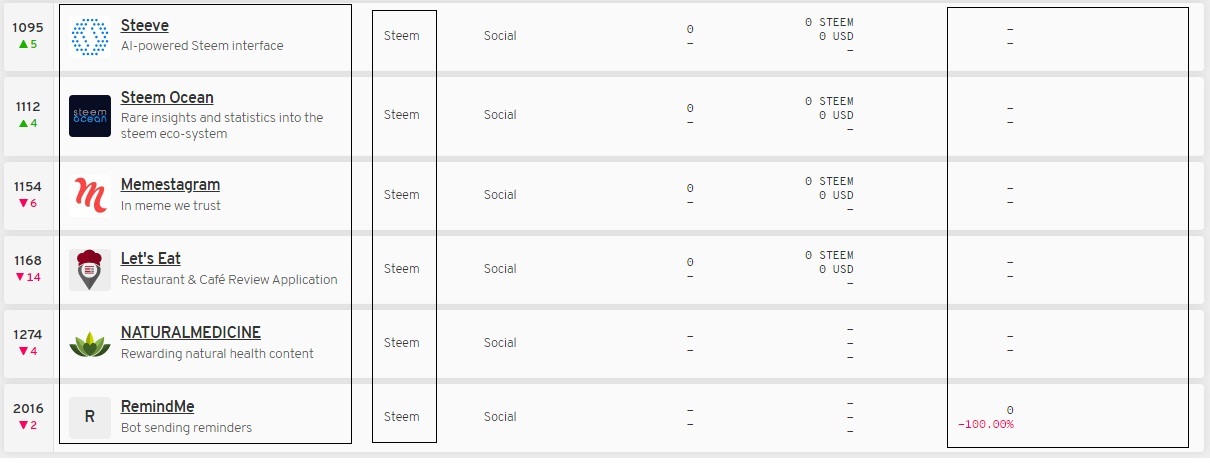Click the NATURALMEDICINE lotus leaf logo

click(x=90, y=343)
